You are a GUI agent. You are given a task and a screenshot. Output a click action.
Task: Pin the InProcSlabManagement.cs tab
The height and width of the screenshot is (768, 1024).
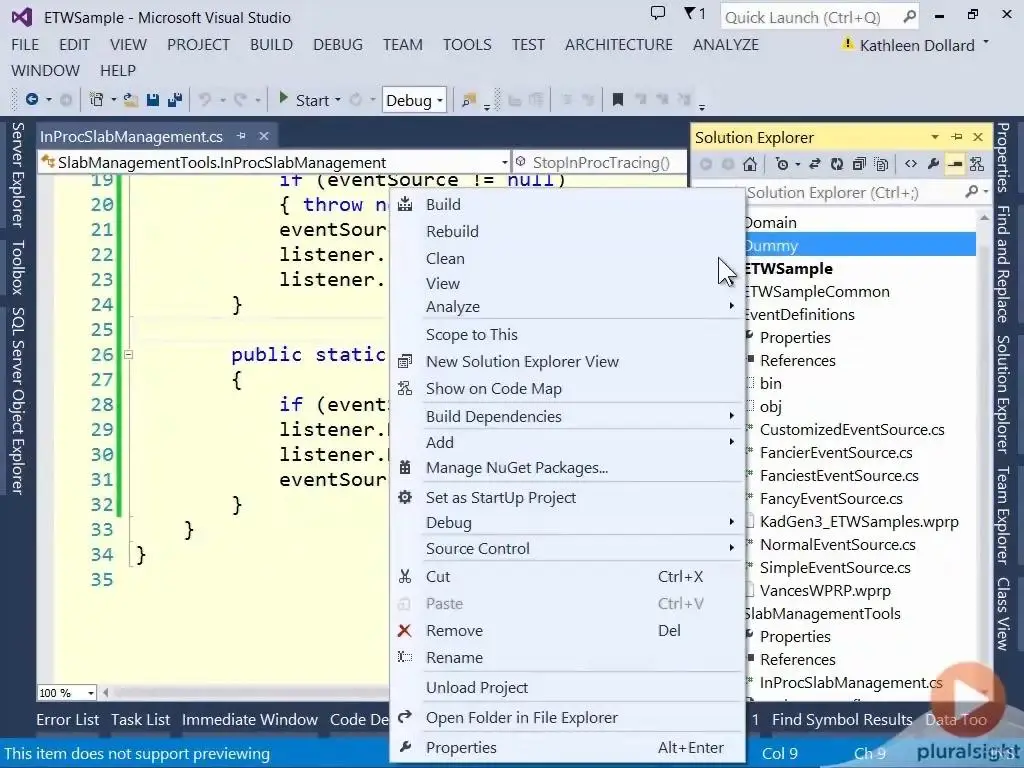point(241,136)
